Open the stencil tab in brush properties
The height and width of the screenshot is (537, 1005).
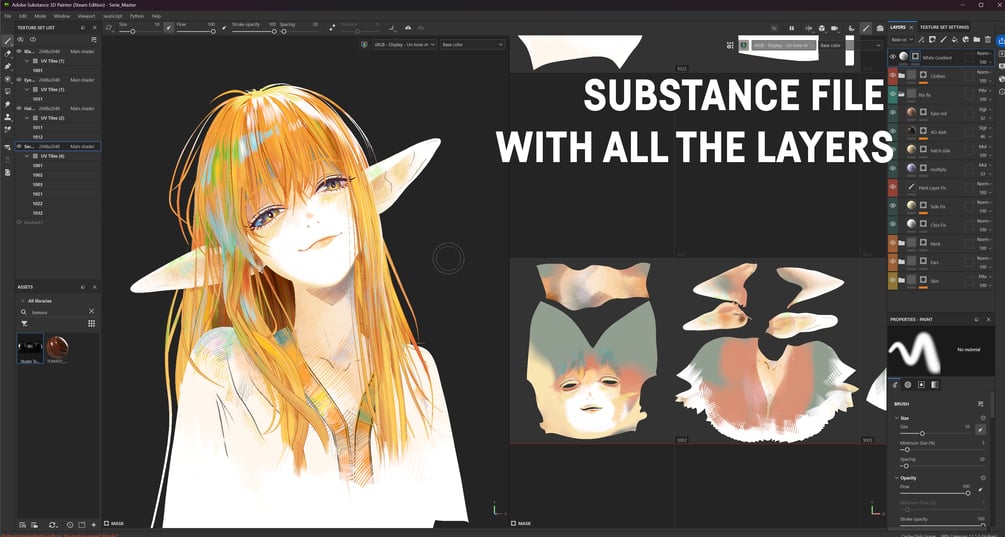tap(922, 384)
